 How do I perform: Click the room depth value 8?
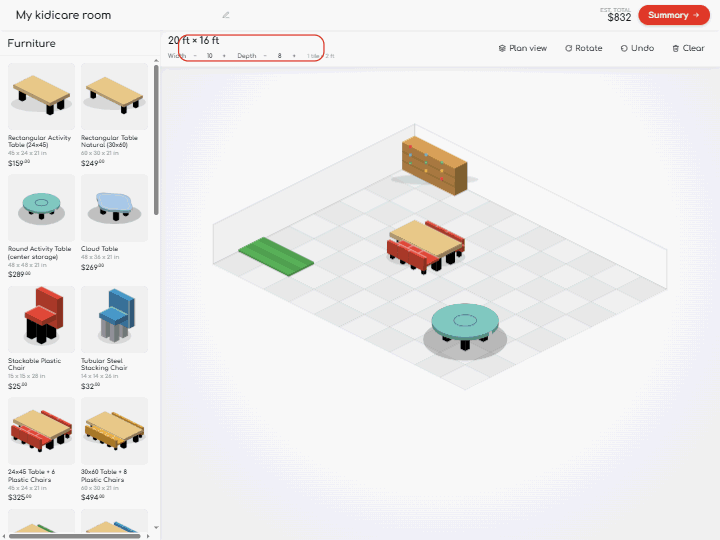point(279,56)
